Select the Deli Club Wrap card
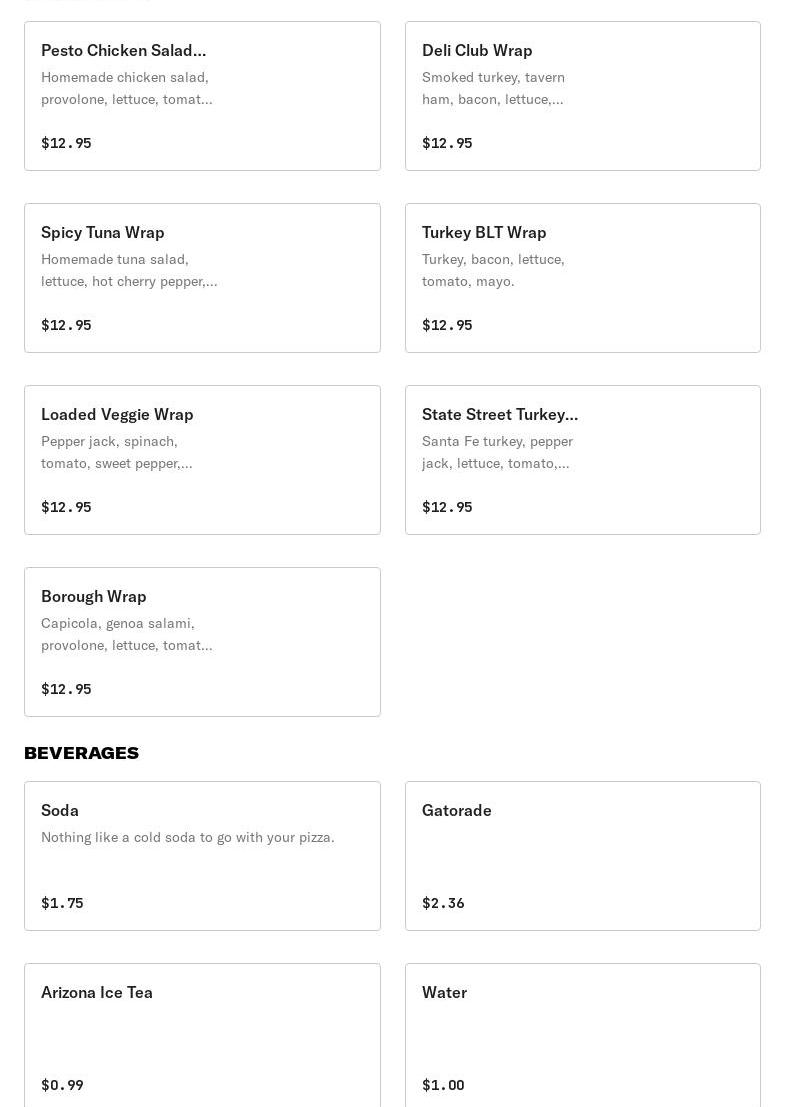The image size is (785, 1107). (582, 96)
